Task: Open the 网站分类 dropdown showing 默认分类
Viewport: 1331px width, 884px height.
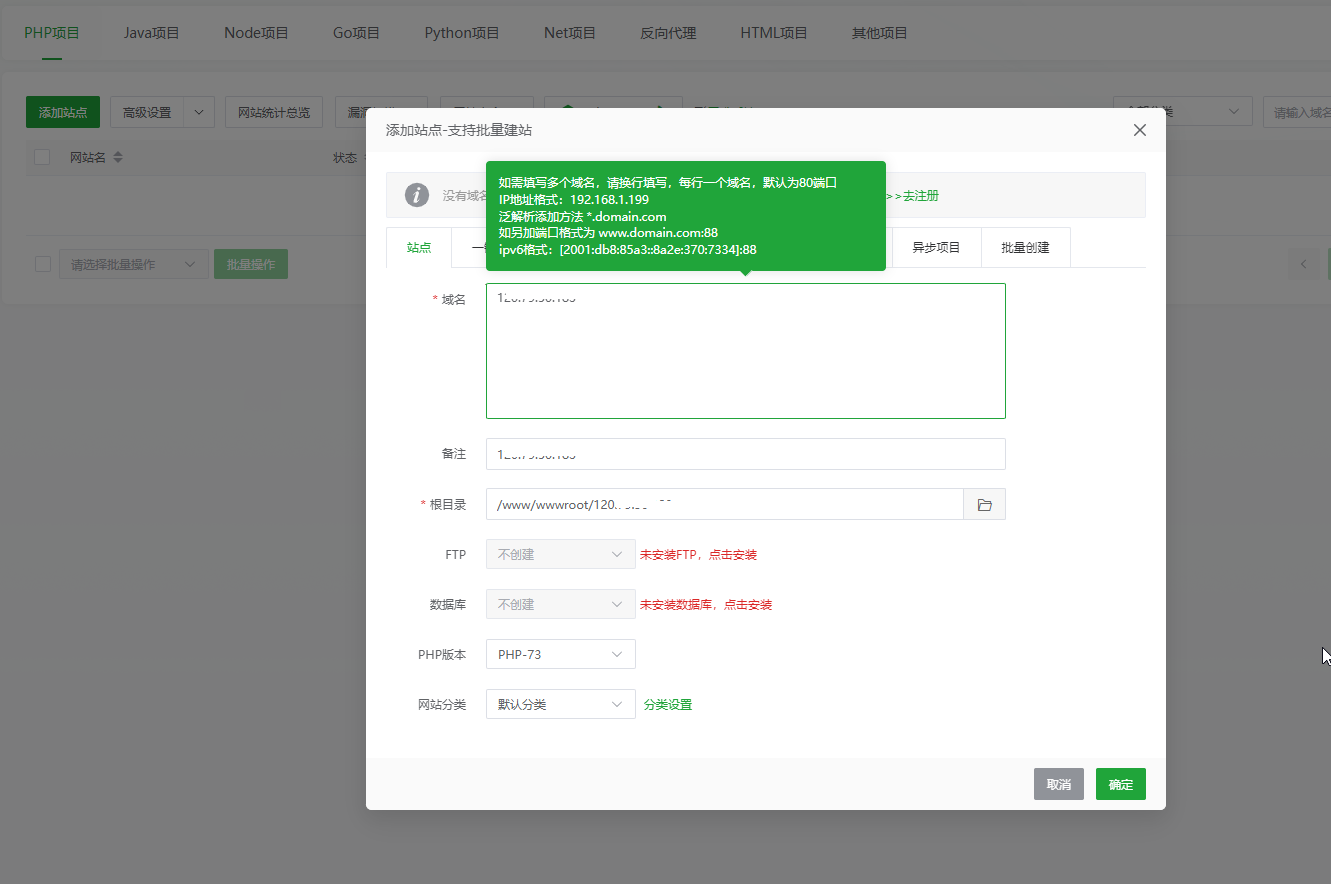Action: pos(560,704)
